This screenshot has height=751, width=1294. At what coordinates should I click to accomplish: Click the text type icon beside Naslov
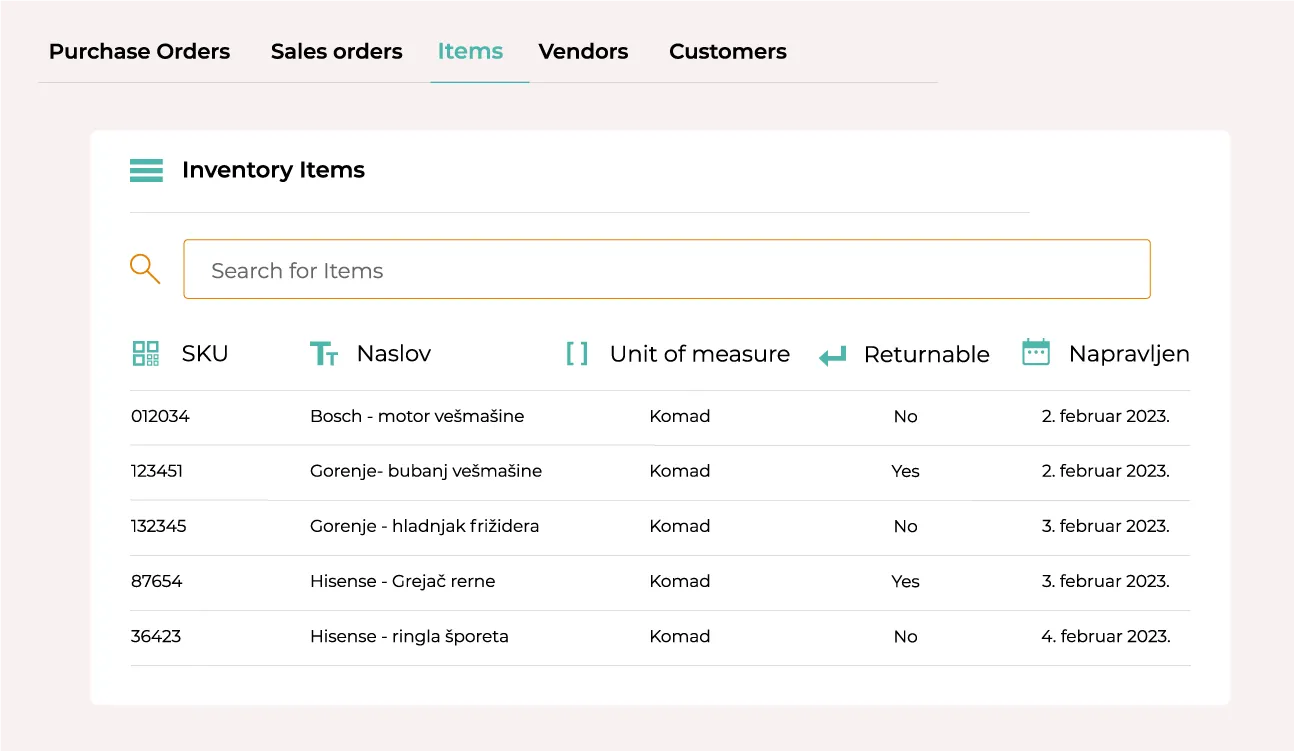click(324, 353)
